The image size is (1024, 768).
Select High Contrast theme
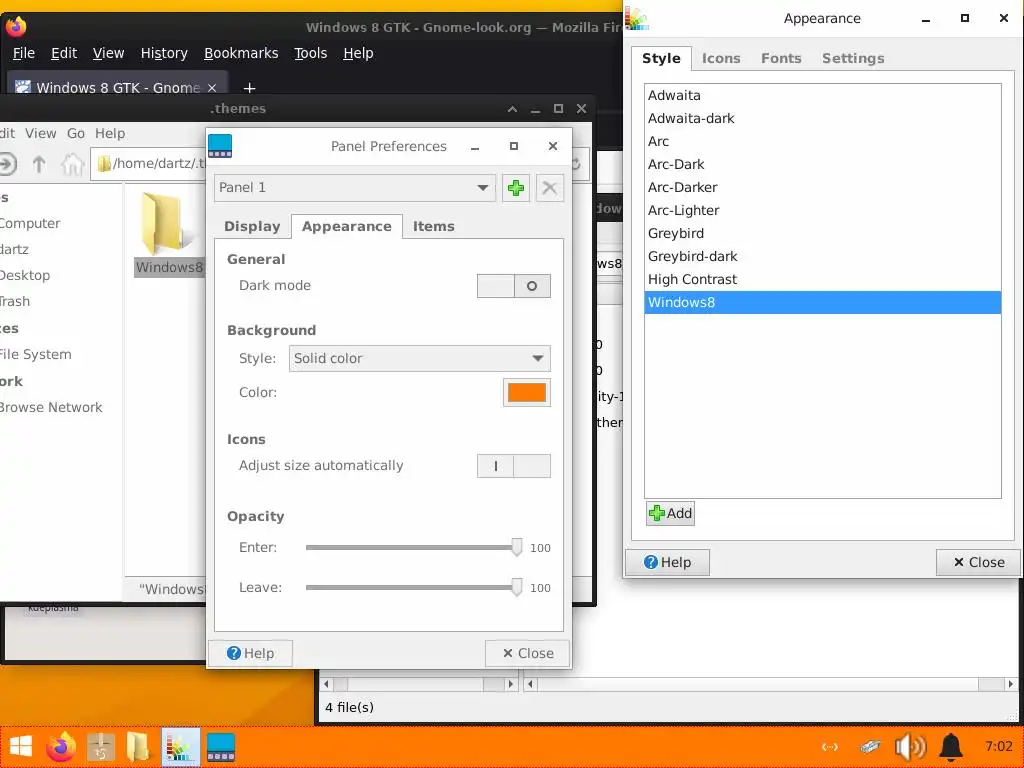click(x=823, y=280)
